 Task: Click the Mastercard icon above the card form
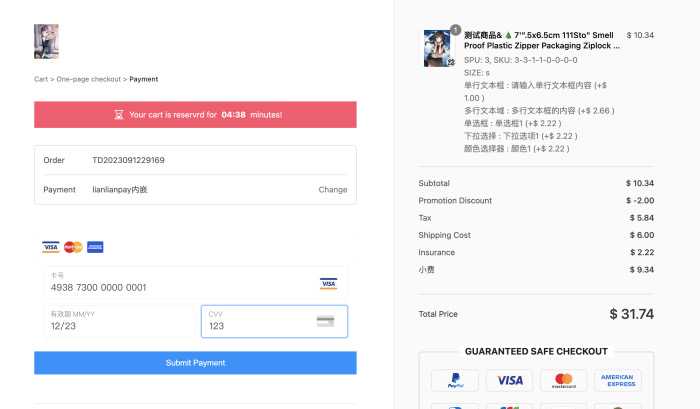tap(73, 247)
